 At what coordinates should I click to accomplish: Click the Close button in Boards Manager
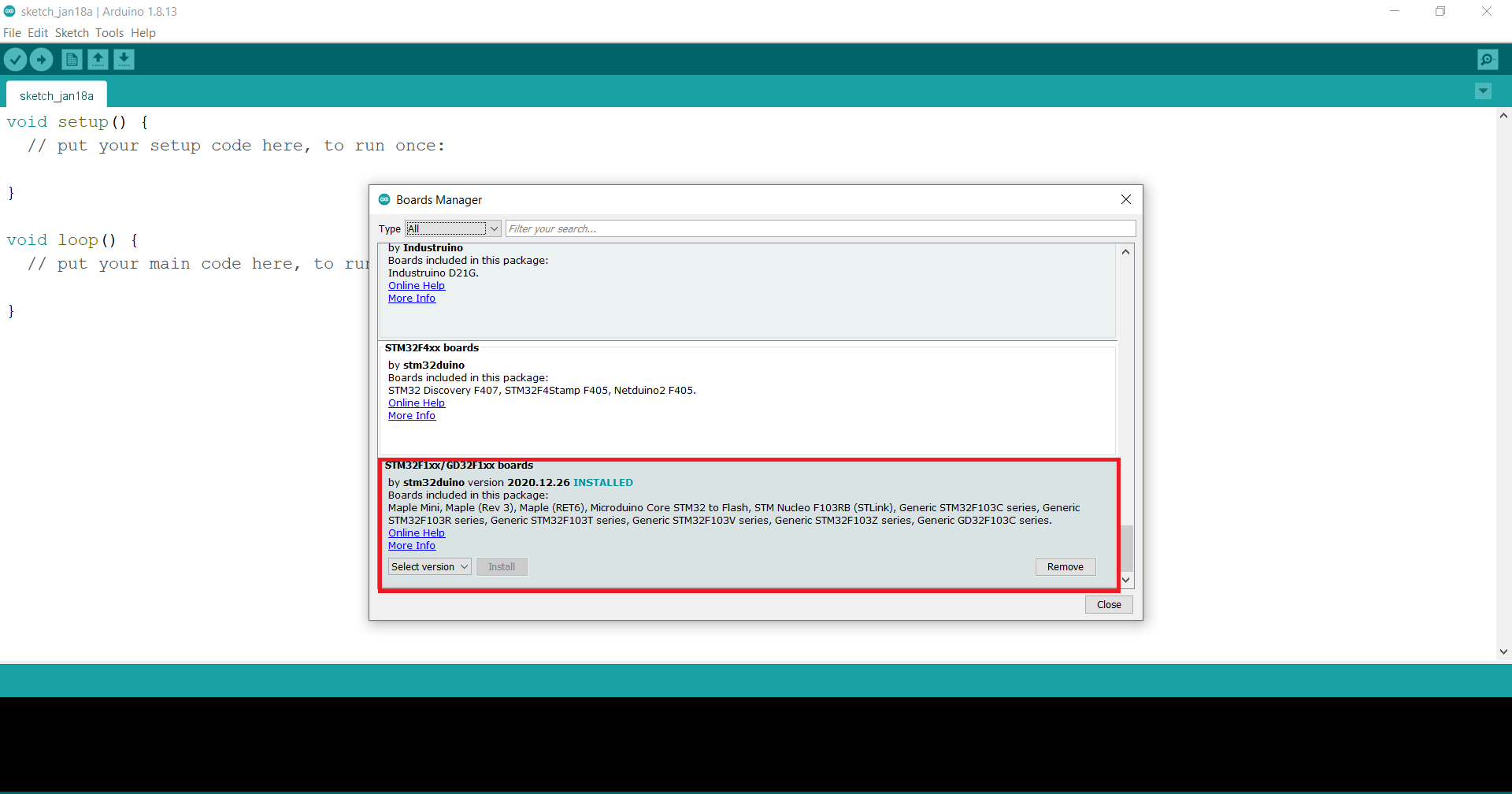(x=1109, y=605)
